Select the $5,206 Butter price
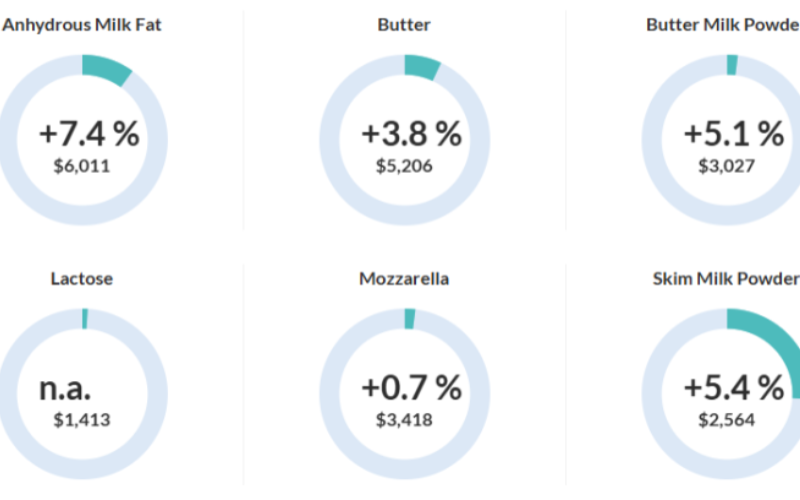This screenshot has height=500, width=800. [404, 165]
